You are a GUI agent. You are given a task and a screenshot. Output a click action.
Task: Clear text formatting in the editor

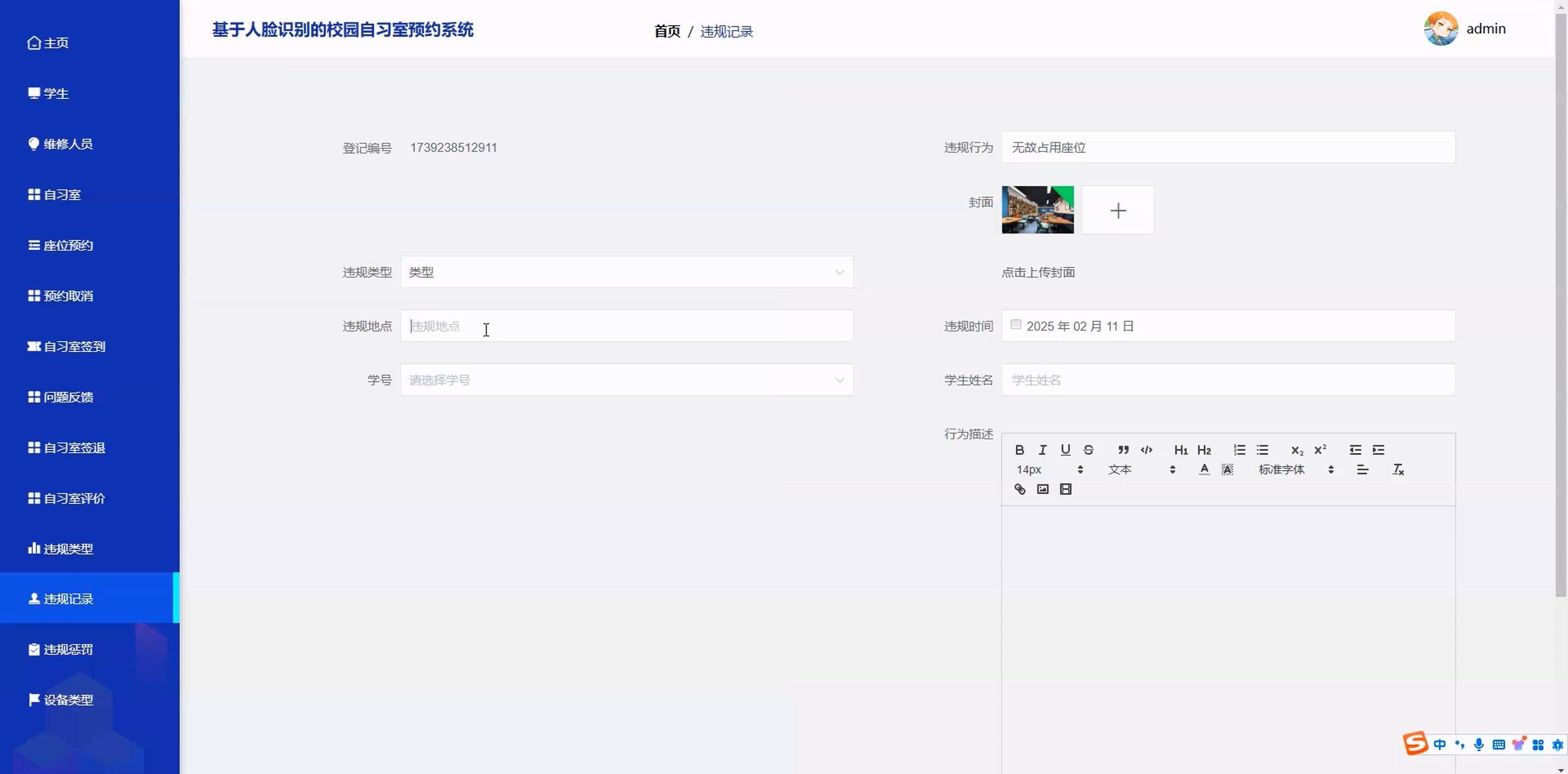click(x=1397, y=470)
